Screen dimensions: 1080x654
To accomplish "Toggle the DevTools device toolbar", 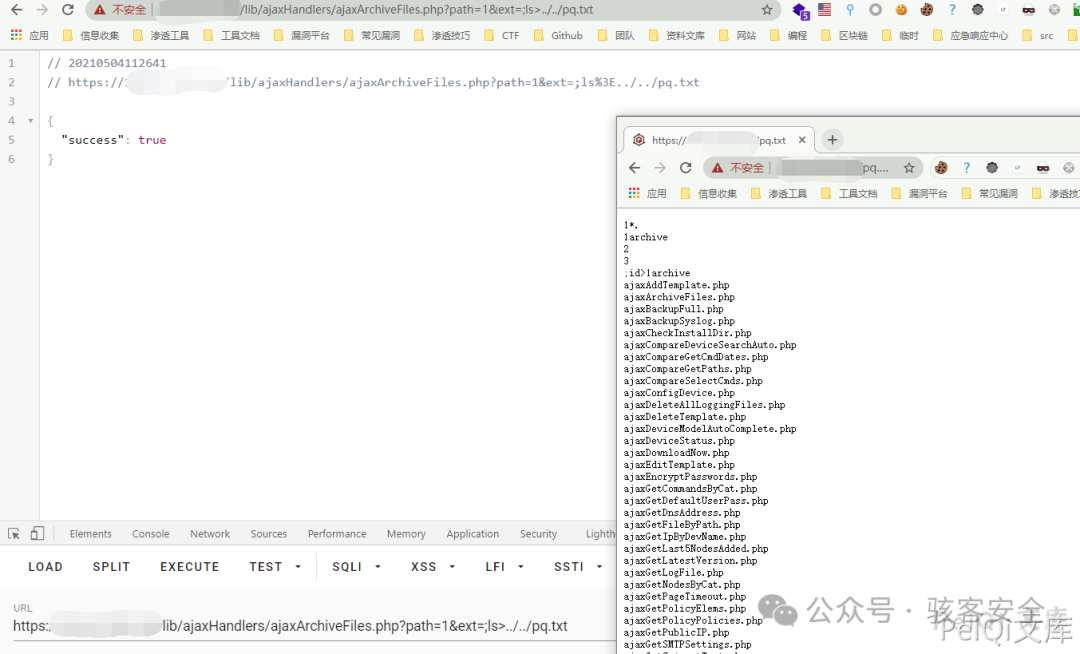I will point(37,534).
